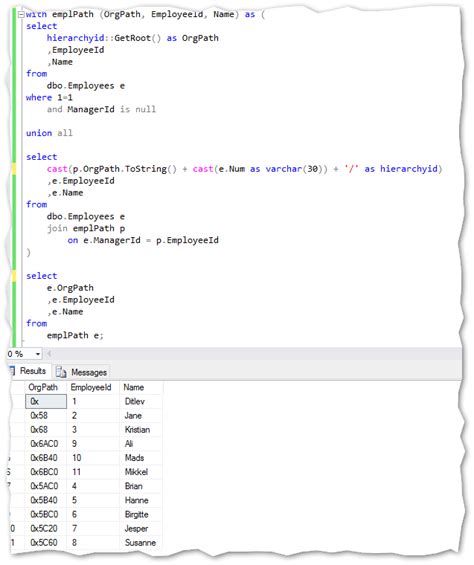Click 'hierarchyid::GetRoot()' in the code
The image size is (474, 565).
pyautogui.click(x=104, y=38)
